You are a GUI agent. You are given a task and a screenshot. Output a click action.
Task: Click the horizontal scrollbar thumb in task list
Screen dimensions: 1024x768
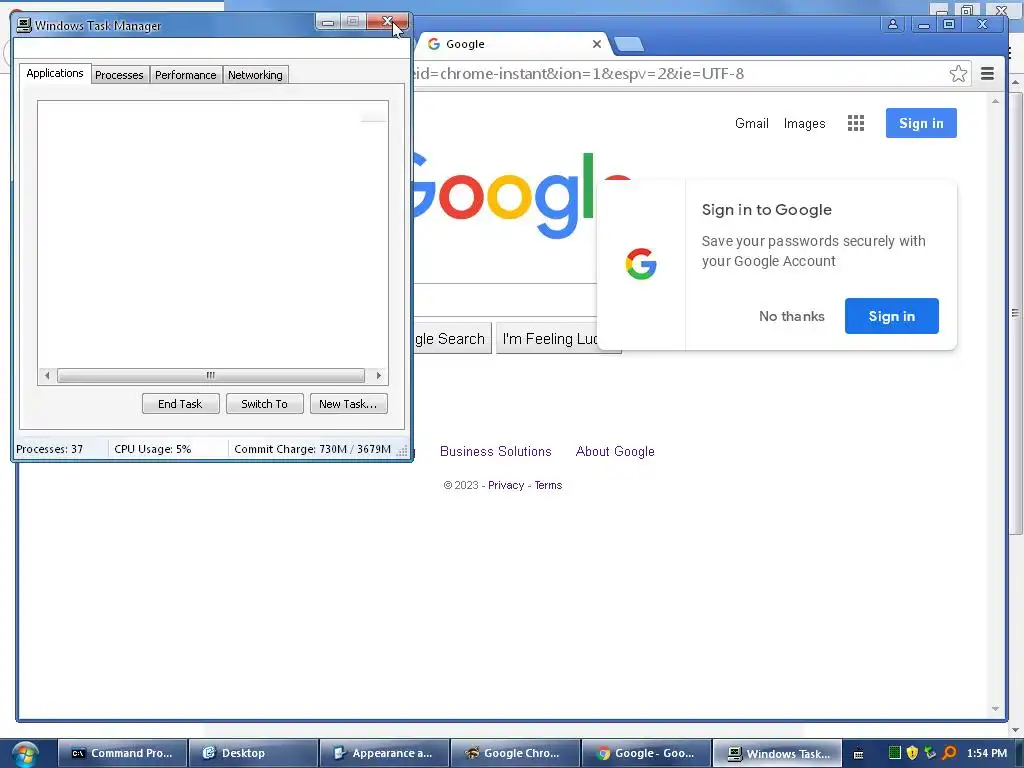[x=210, y=376]
